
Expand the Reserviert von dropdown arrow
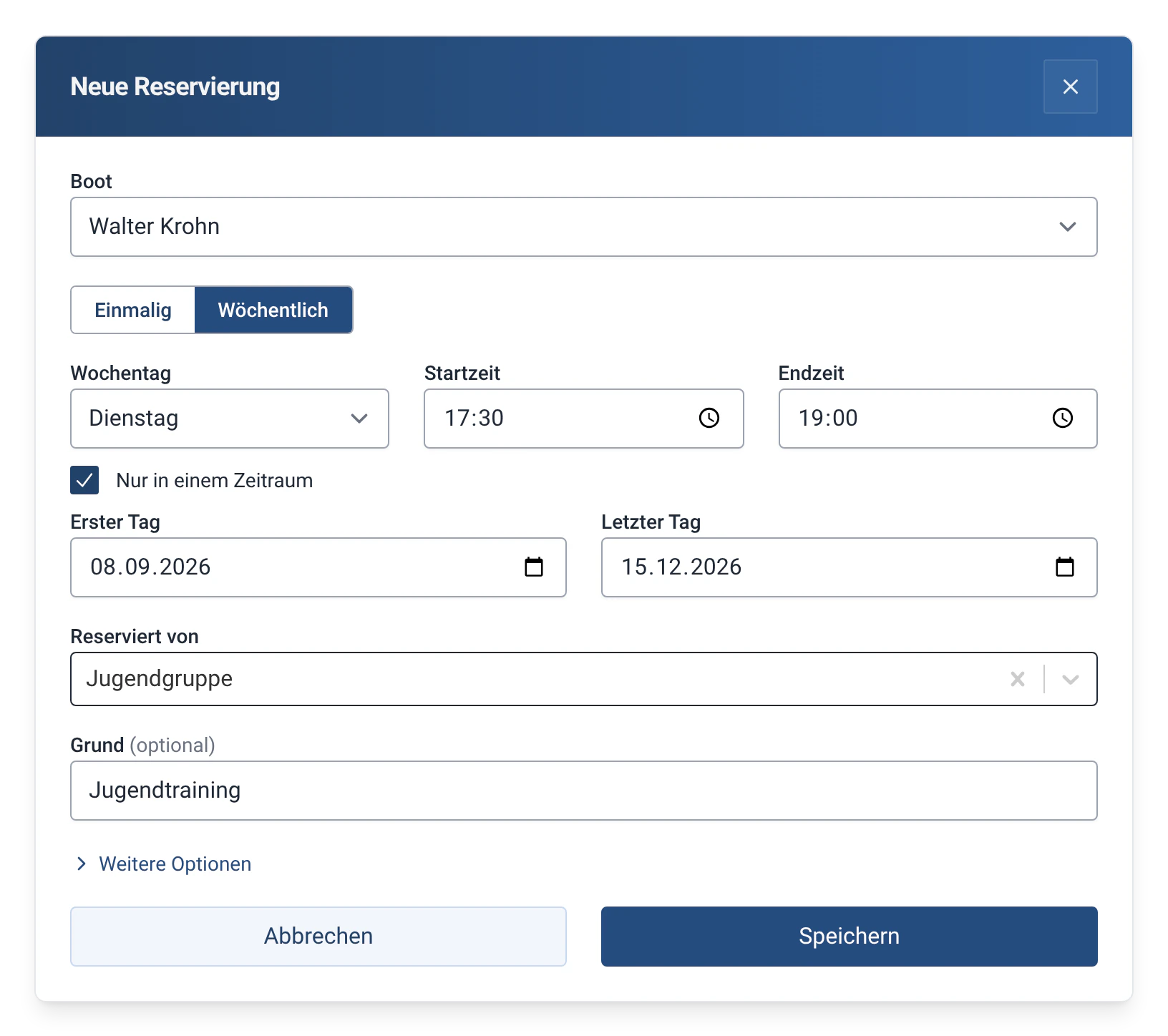tap(1070, 679)
